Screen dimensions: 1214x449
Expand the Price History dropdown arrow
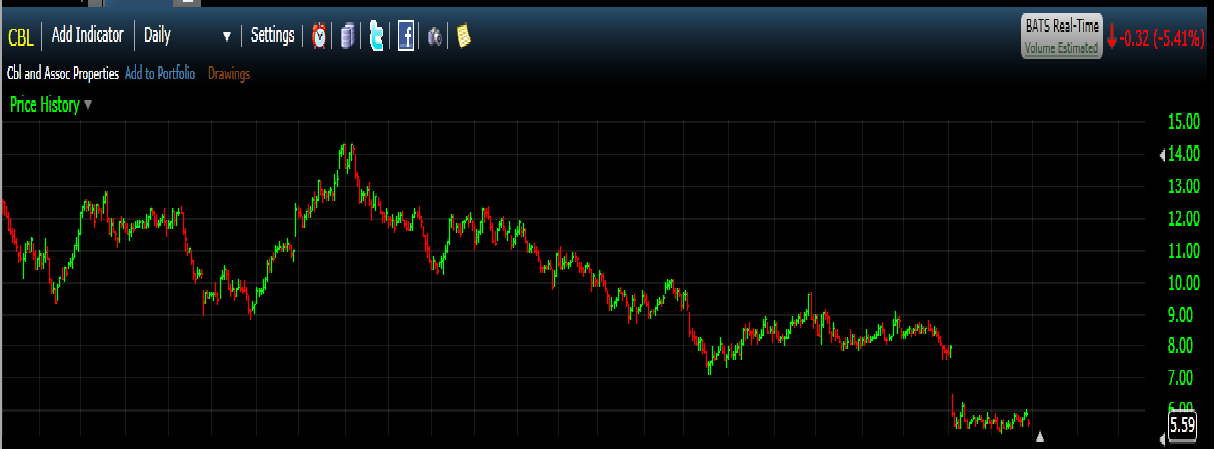[88, 104]
